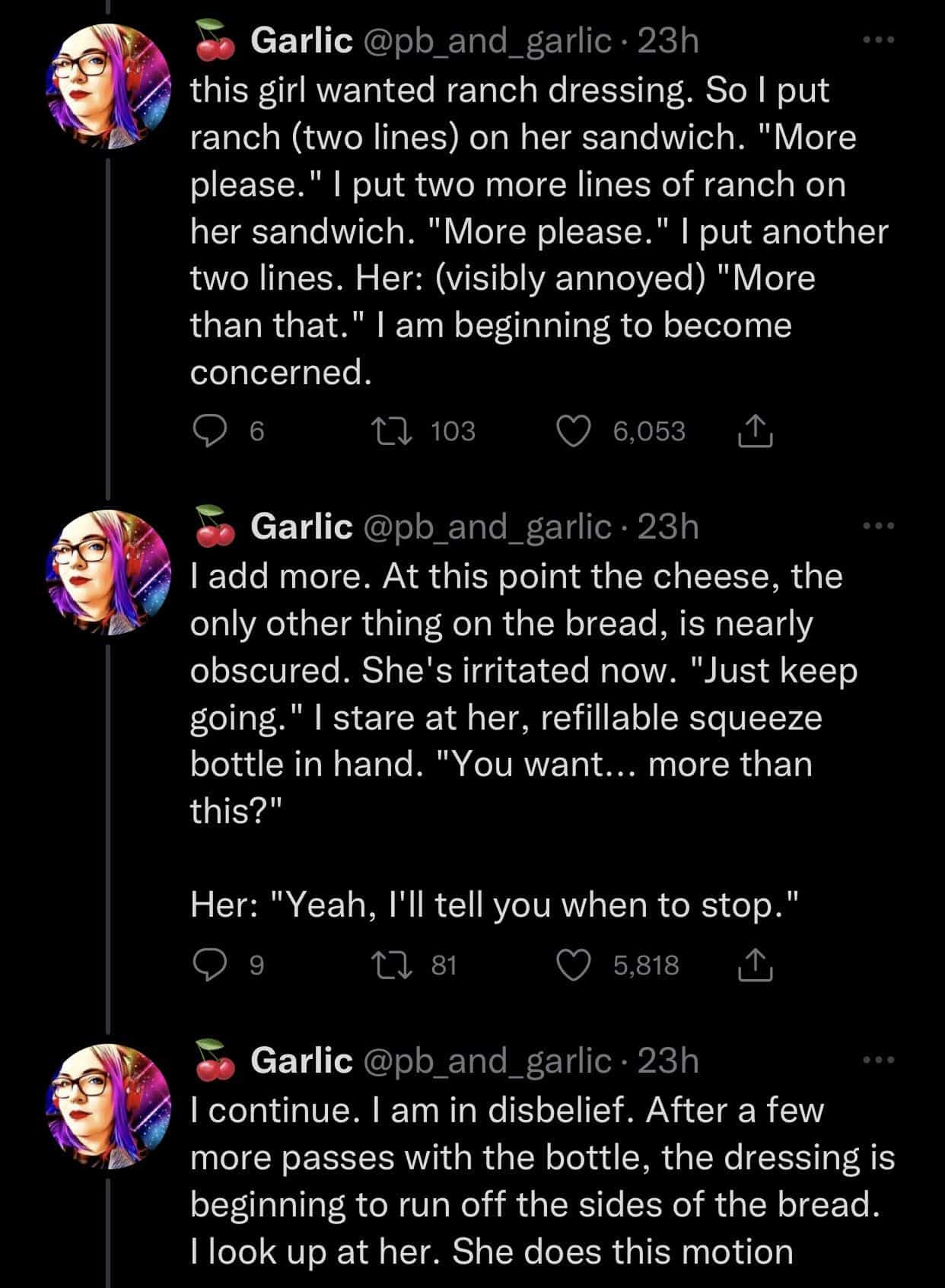Open the 23h timestamp on the third tweet

[x=667, y=1061]
